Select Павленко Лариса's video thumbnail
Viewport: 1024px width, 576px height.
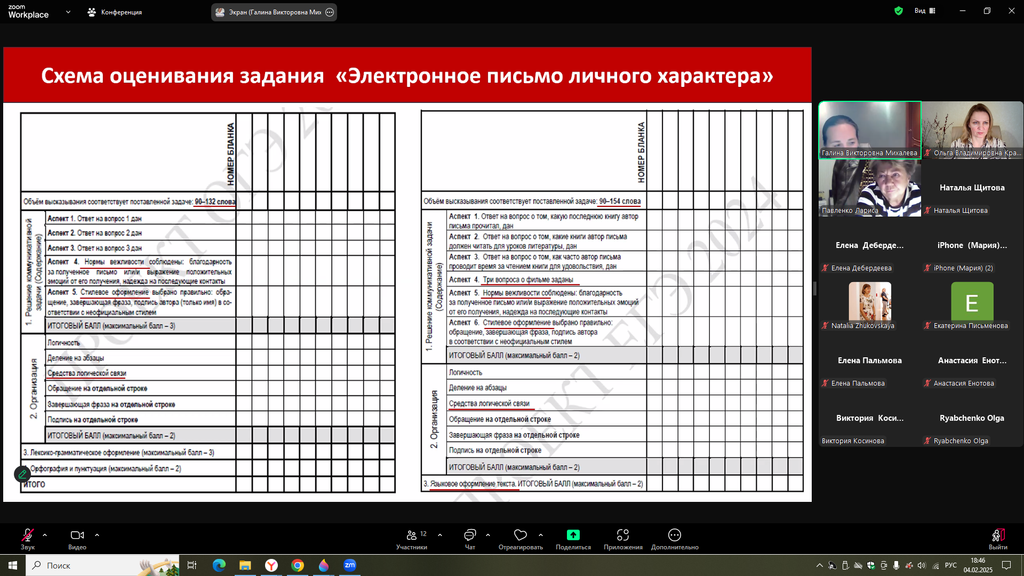coord(870,187)
